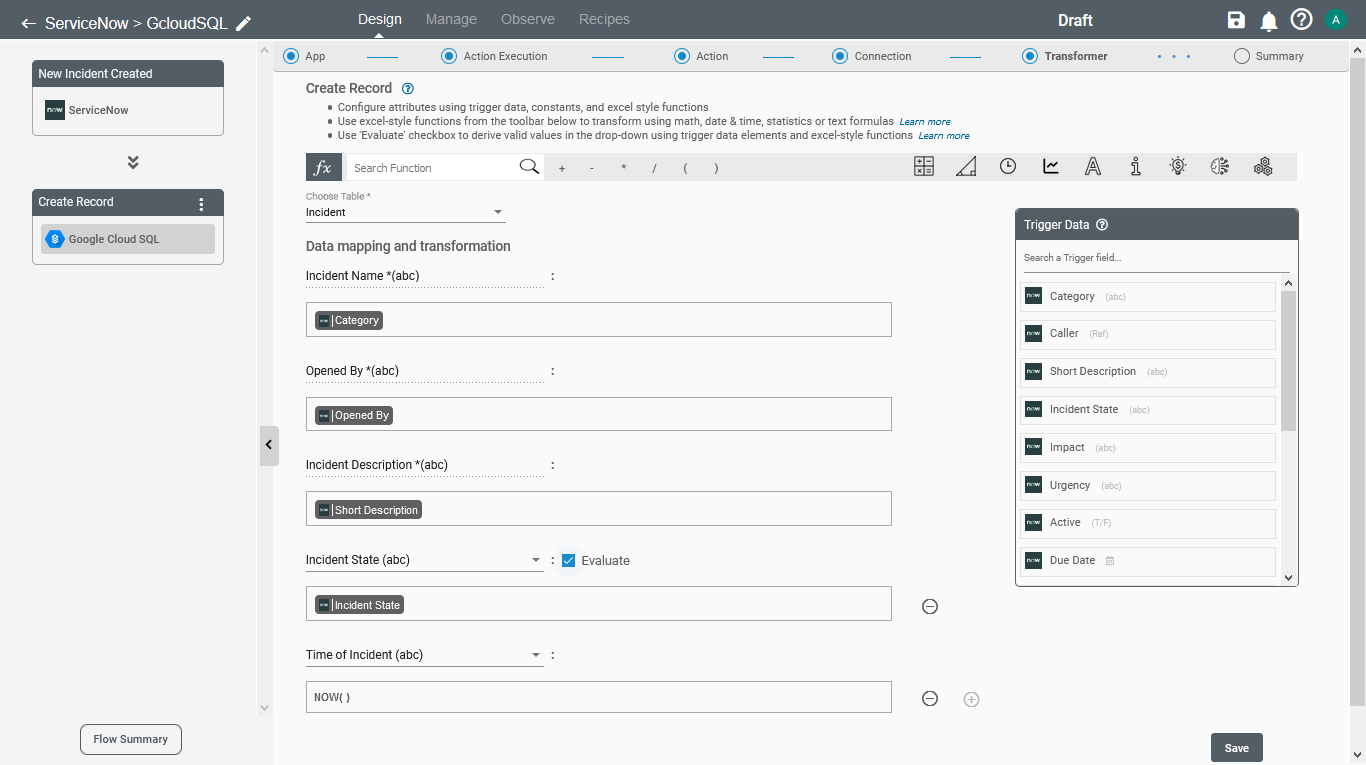Image resolution: width=1366 pixels, height=765 pixels.
Task: Click the NOW() formula field
Action: [598, 697]
